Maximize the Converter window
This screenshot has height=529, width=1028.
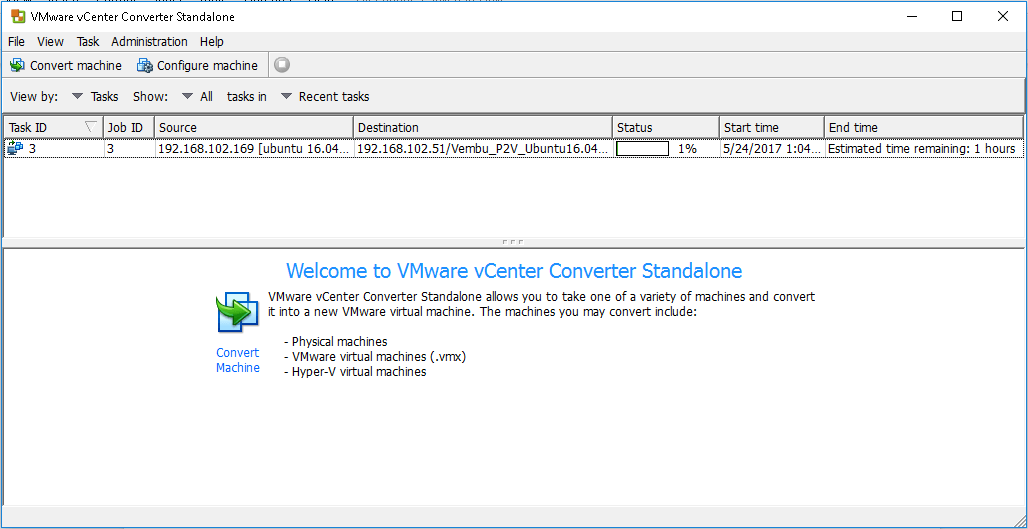point(957,16)
